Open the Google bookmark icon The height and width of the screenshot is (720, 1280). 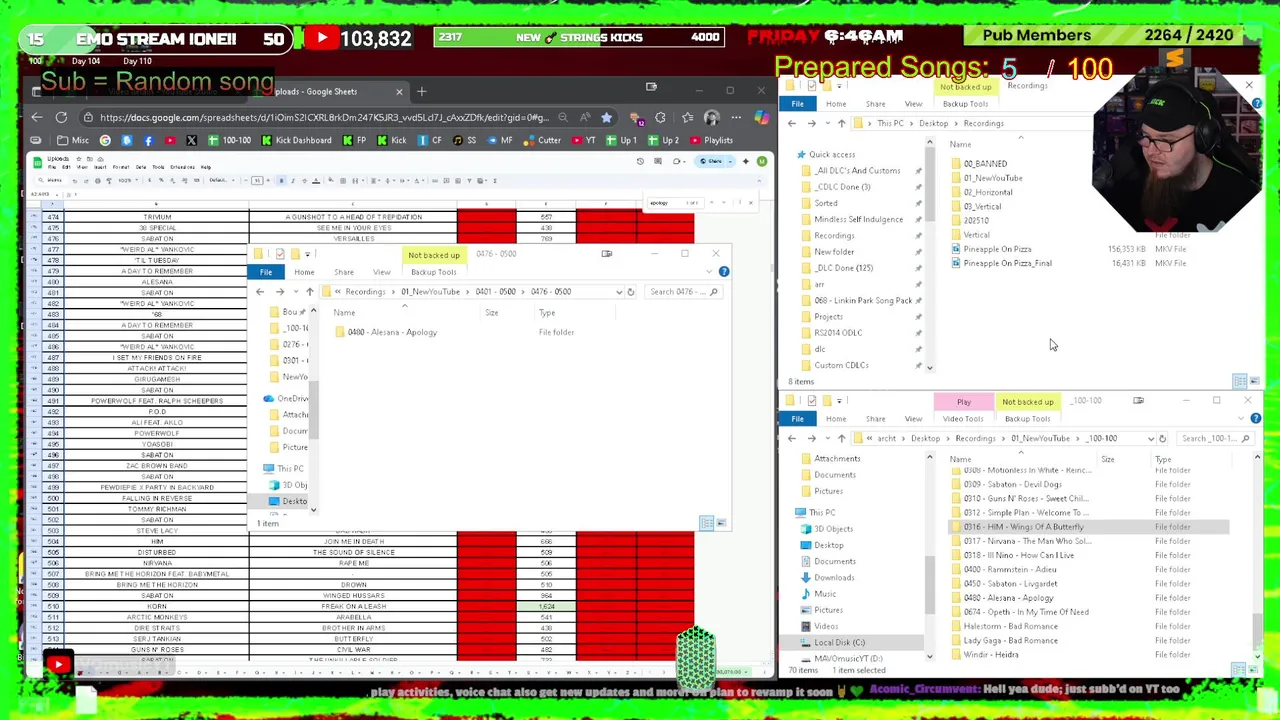coord(105,140)
